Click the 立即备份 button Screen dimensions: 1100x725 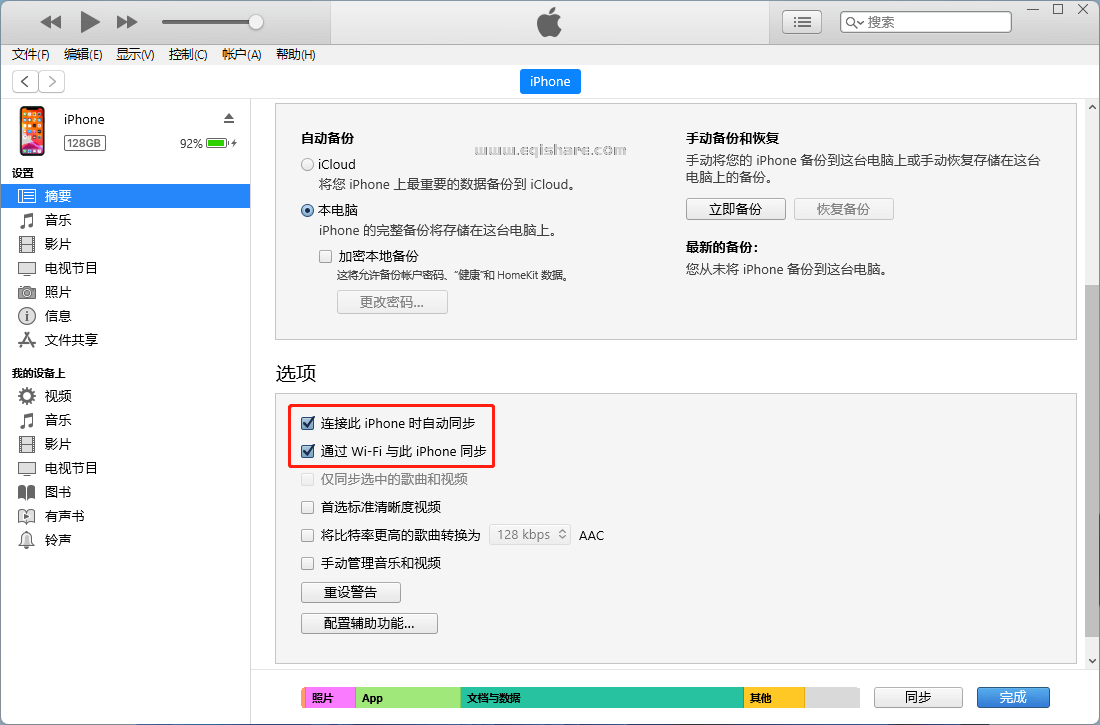point(735,208)
